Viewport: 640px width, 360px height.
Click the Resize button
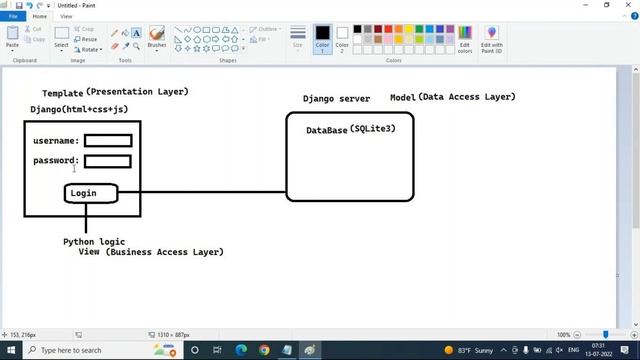tap(86, 39)
